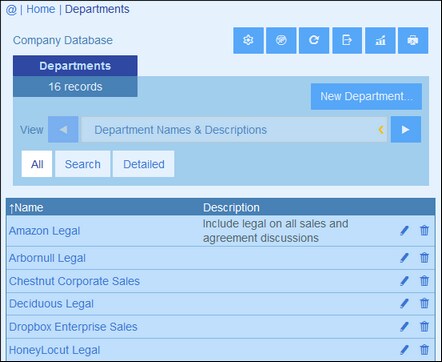Switch to the Search tab
Screen dimensions: 442x362
[83, 164]
